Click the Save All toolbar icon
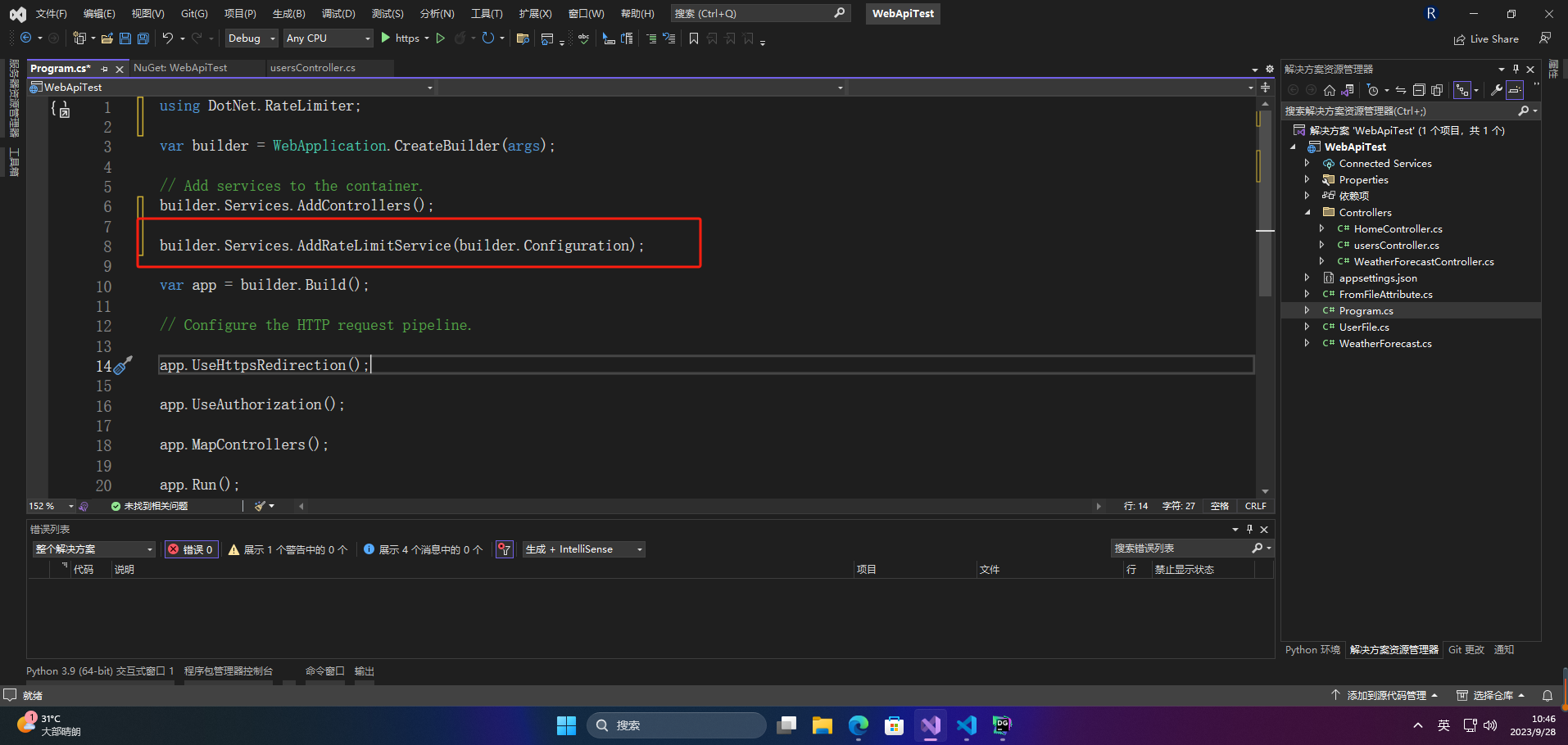This screenshot has height=745, width=1568. [x=143, y=38]
